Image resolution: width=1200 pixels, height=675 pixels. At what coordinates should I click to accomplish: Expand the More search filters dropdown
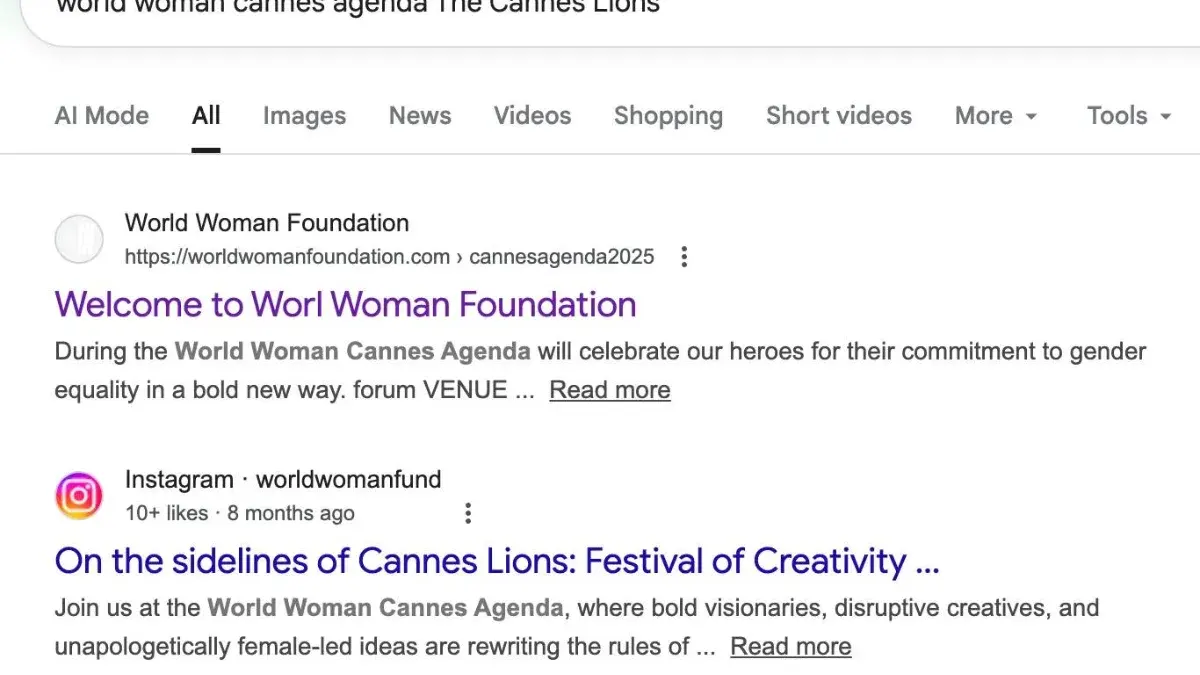pos(996,116)
